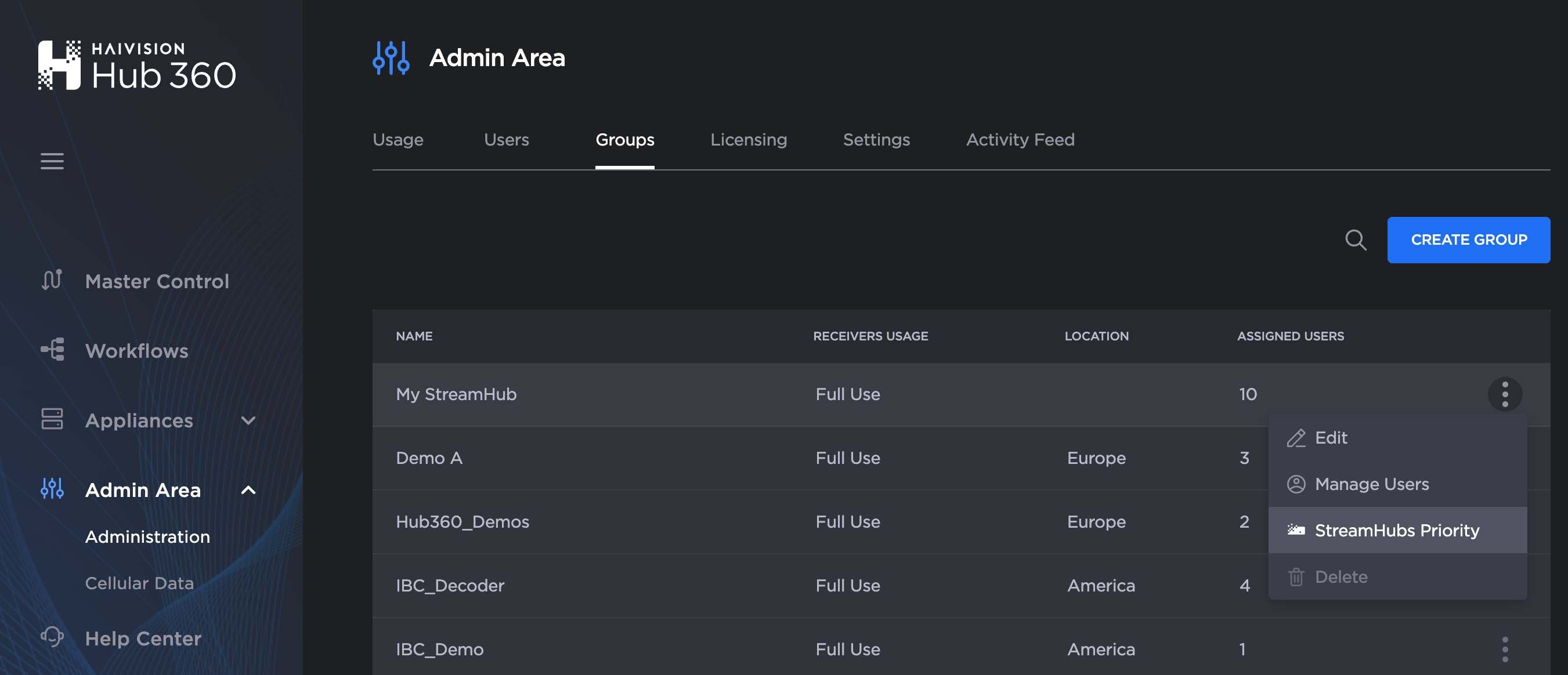Open three-dot menu for IBC_Demo row

tap(1504, 649)
